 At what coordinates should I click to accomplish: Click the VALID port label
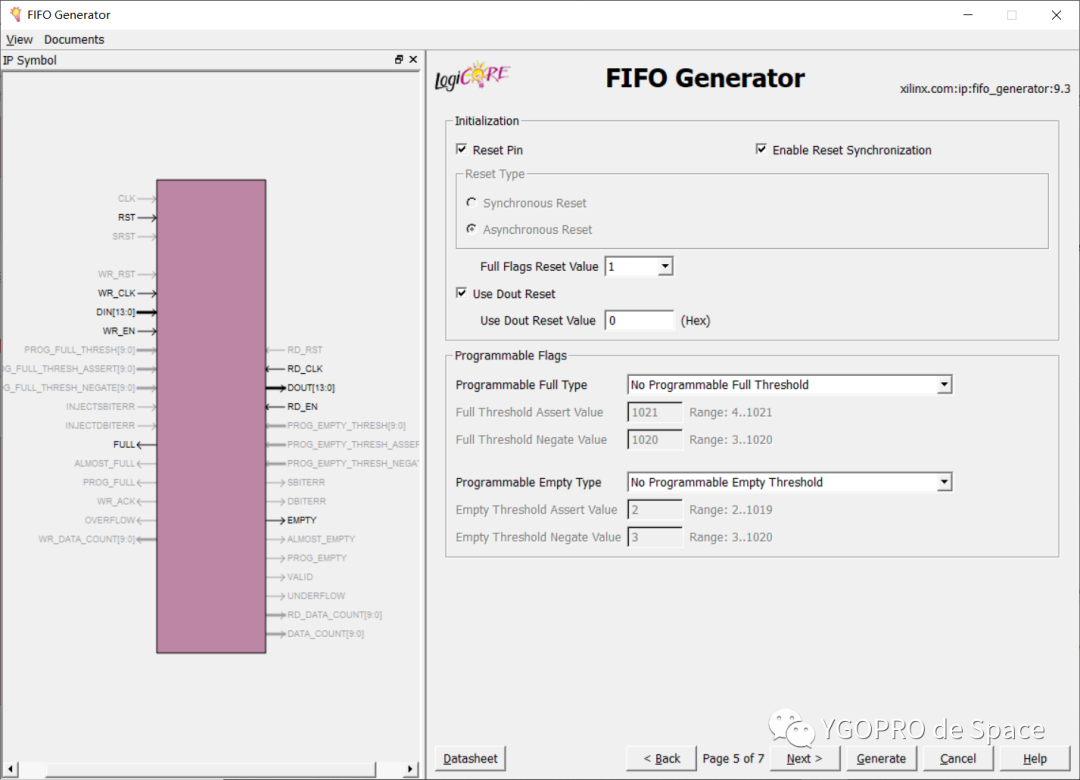pyautogui.click(x=300, y=577)
